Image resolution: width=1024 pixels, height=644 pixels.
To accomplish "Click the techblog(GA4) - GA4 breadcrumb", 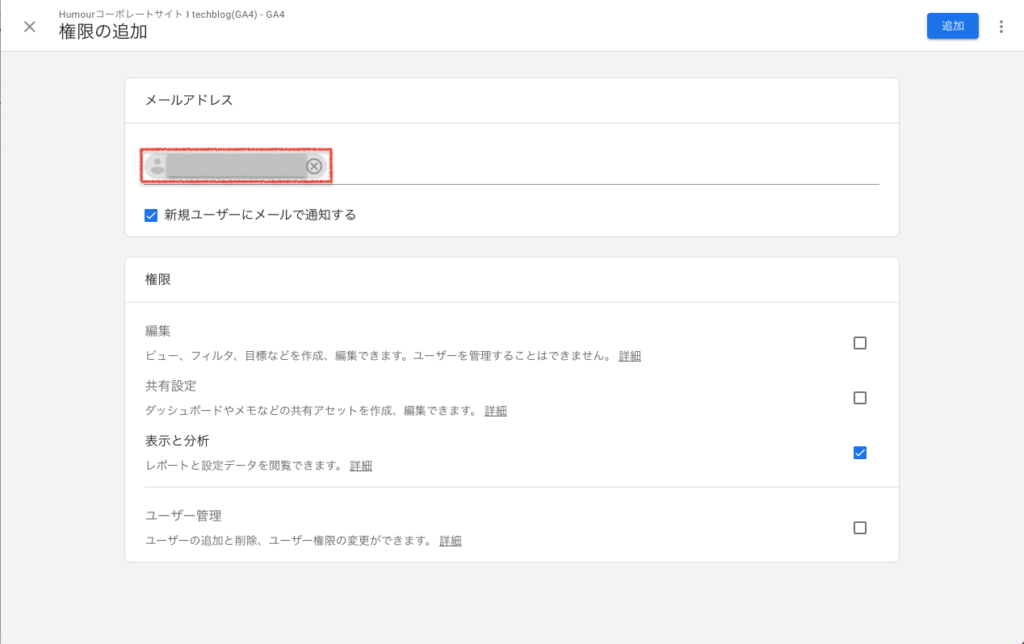I will click(247, 14).
